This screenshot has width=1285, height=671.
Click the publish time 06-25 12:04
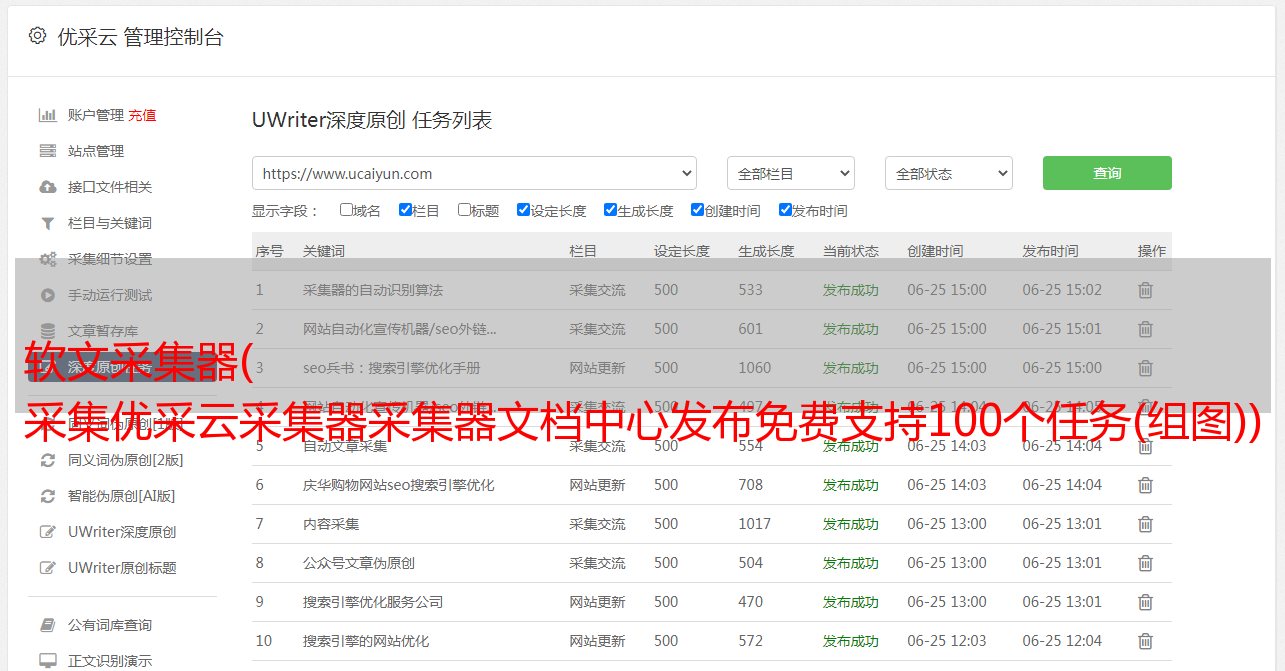pos(1062,641)
